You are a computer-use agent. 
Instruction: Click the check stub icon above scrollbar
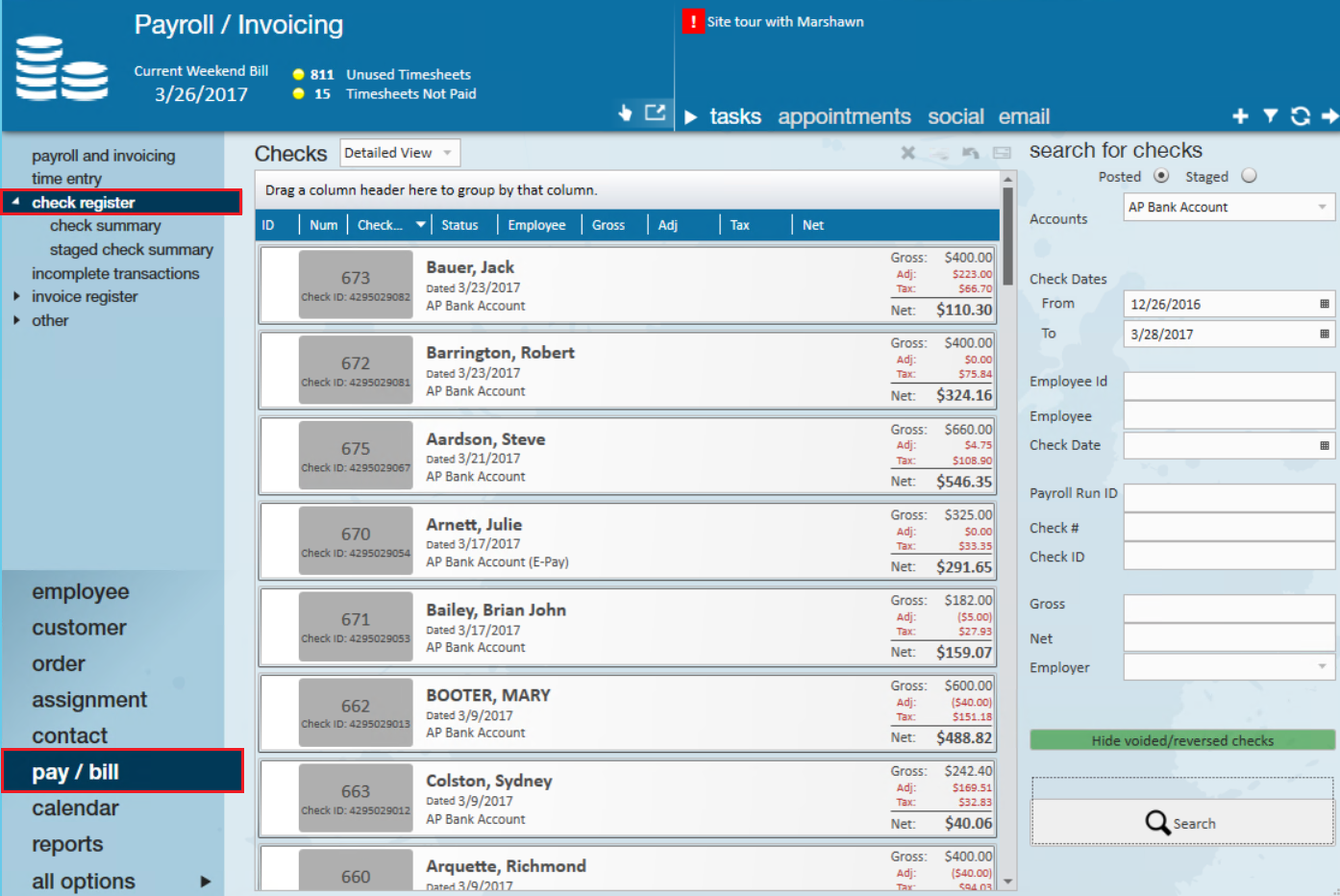1002,153
